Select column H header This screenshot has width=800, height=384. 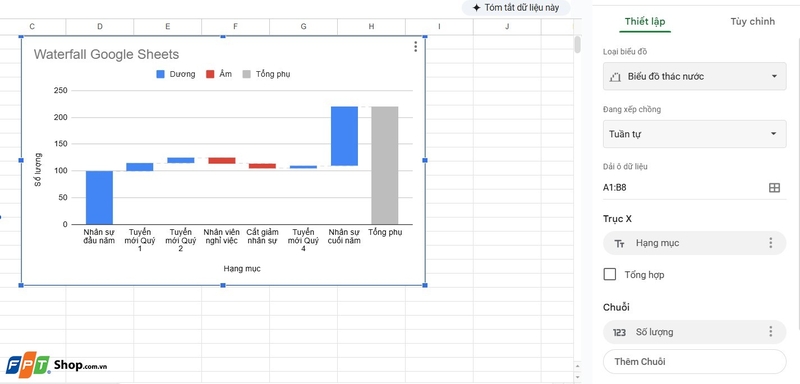click(371, 27)
